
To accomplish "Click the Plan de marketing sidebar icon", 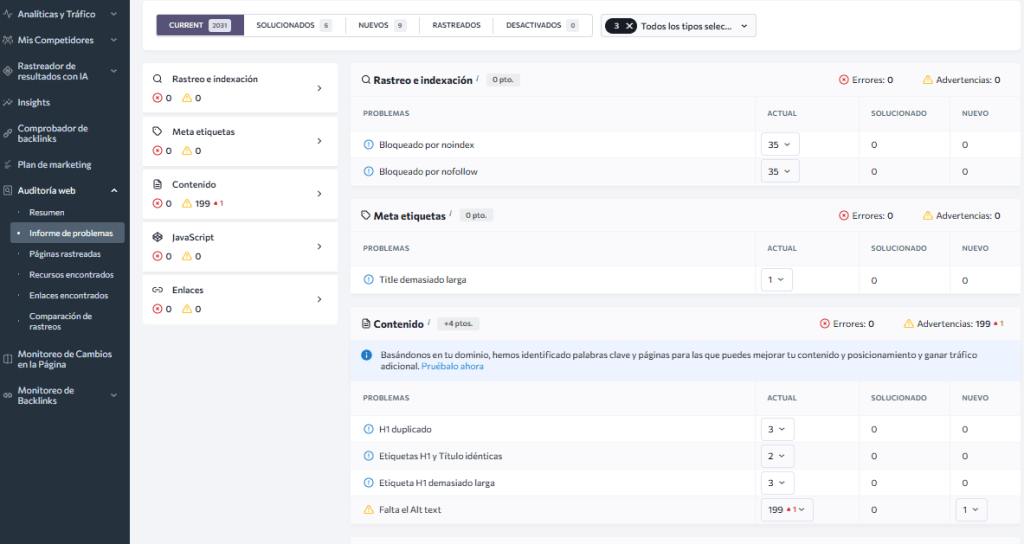I will 8,165.
